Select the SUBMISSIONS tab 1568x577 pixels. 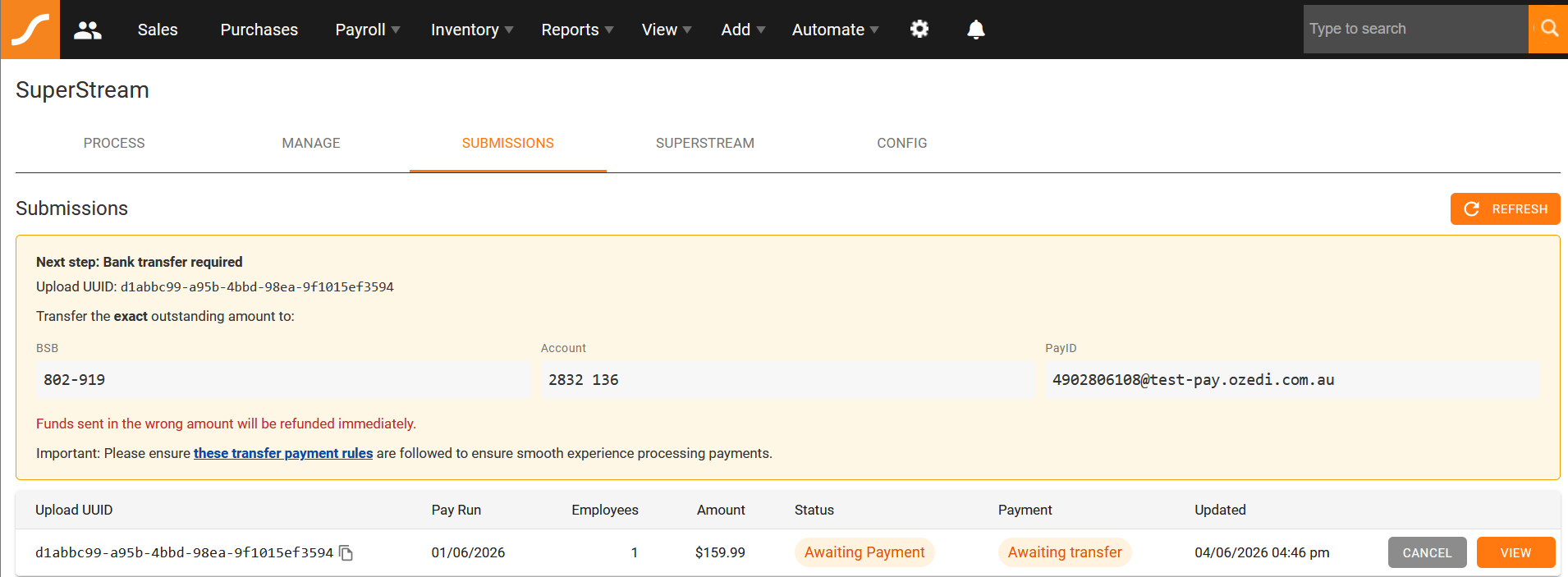click(x=508, y=143)
